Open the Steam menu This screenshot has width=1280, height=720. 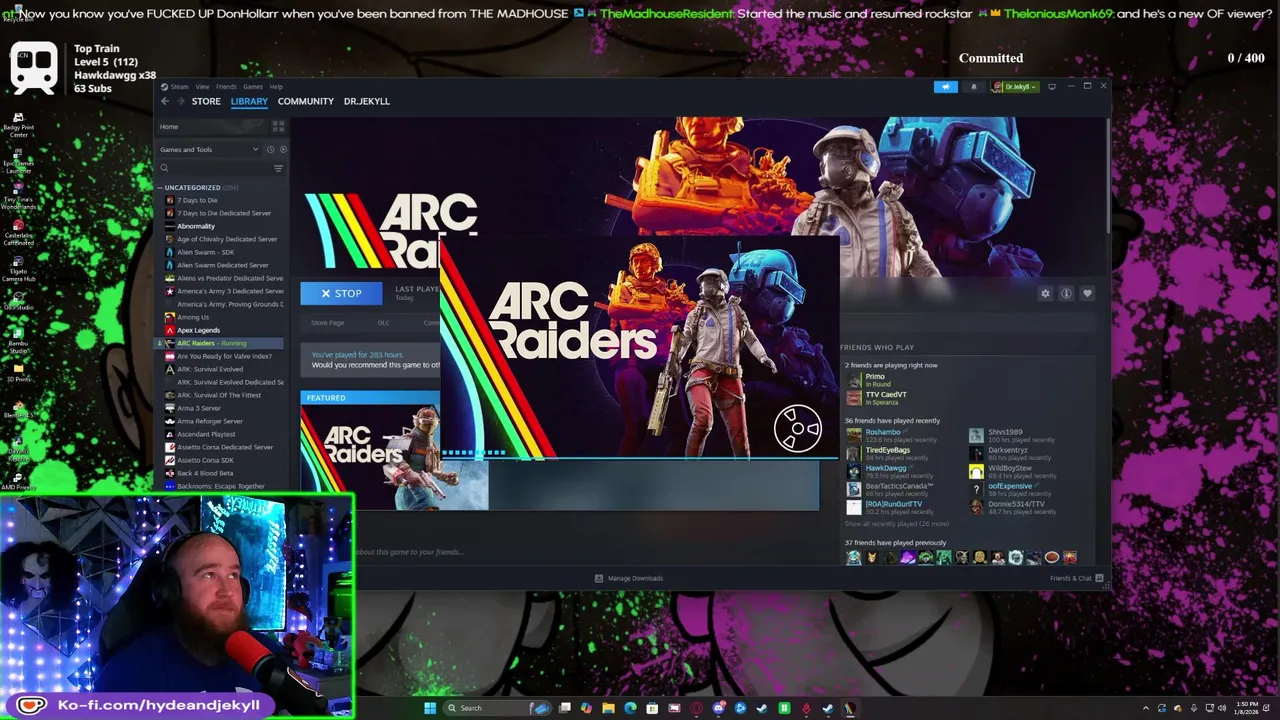180,87
